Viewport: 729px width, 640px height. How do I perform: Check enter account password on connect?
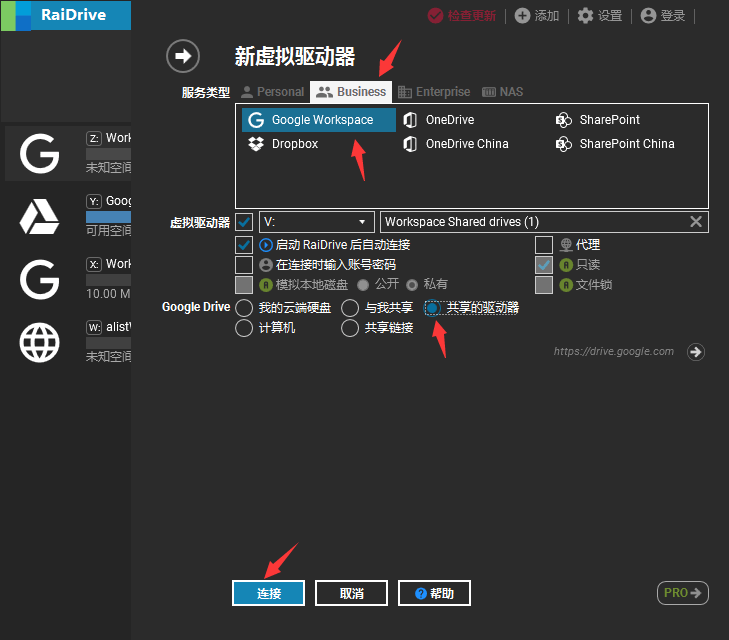point(244,265)
